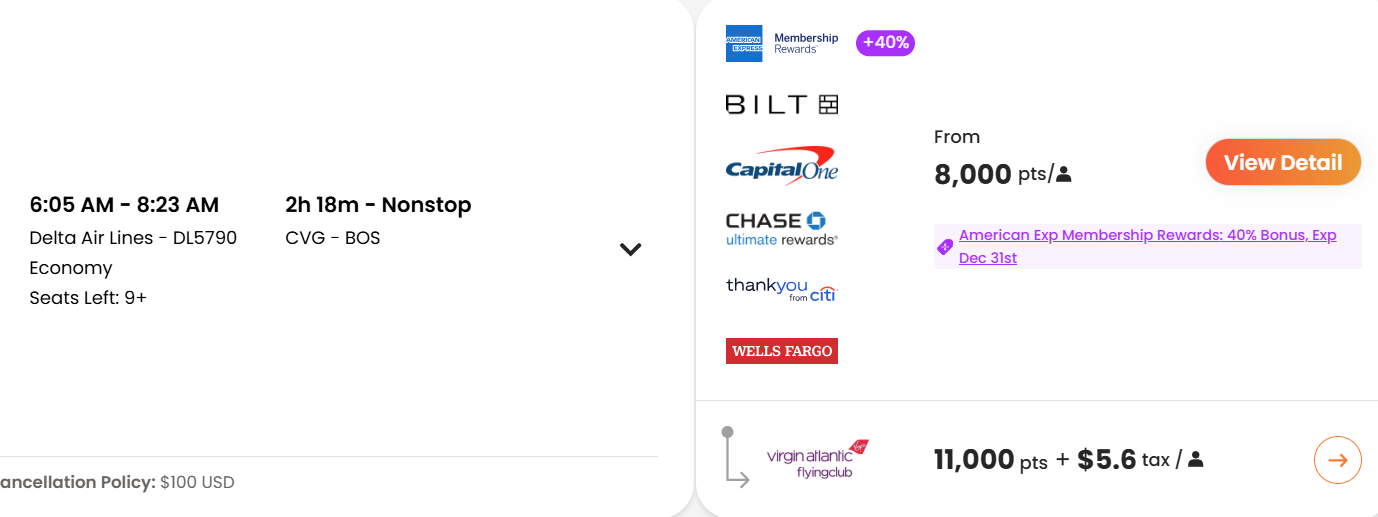Click the Chase Ultimate Rewards logo
This screenshot has height=517, width=1378.
(x=781, y=228)
